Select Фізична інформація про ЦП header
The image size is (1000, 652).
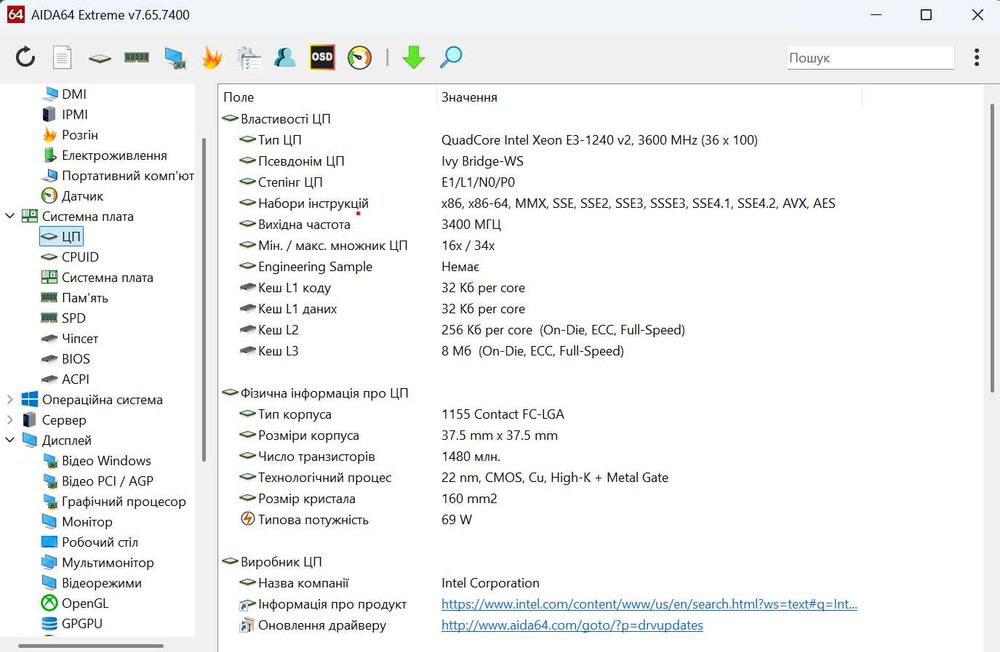315,394
